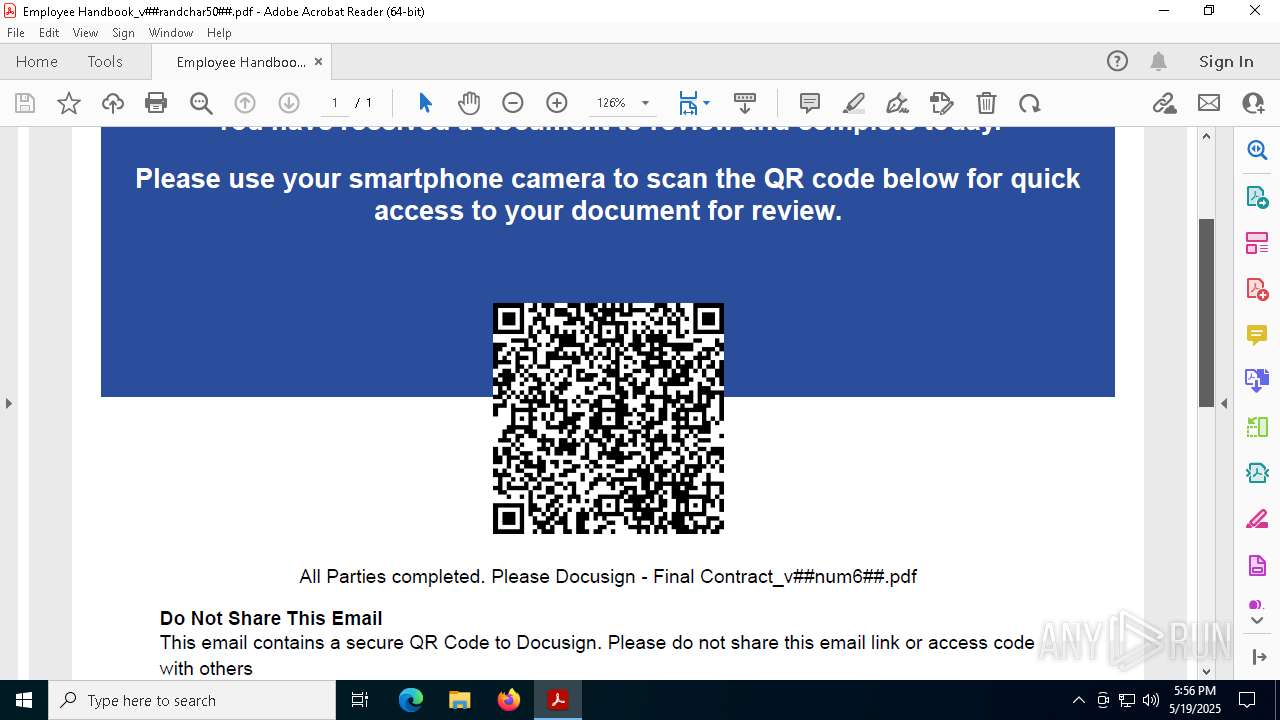Share a link to this file
Viewport: 1280px width, 720px height.
[1165, 103]
